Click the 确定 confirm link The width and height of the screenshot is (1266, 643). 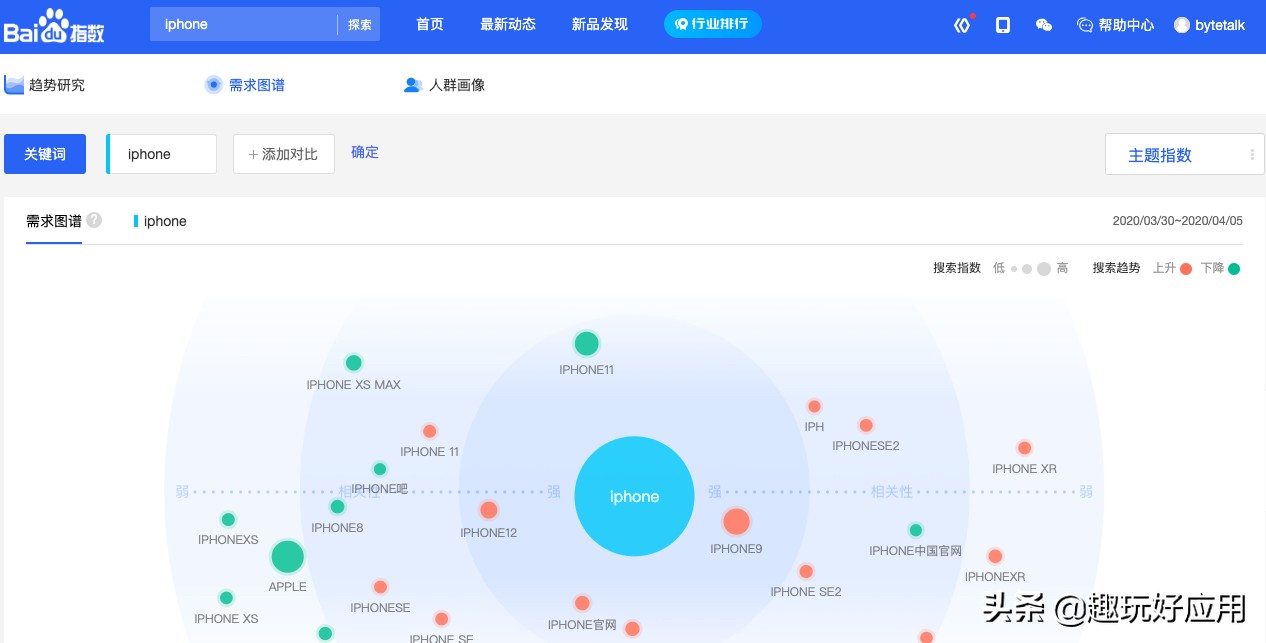pos(365,152)
